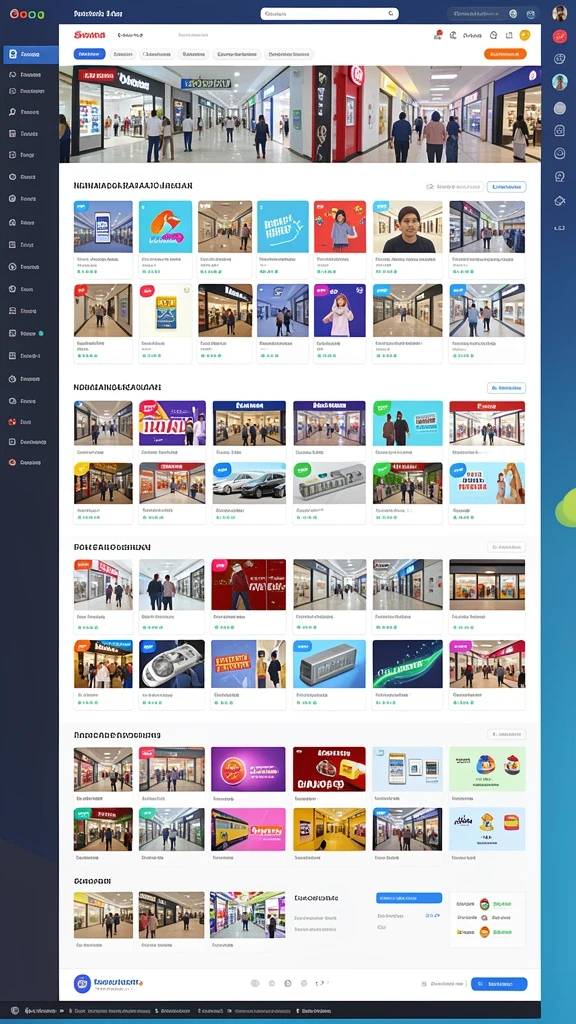Select the red circular icon in right sidebar
Image resolution: width=576 pixels, height=1024 pixels.
(x=560, y=37)
